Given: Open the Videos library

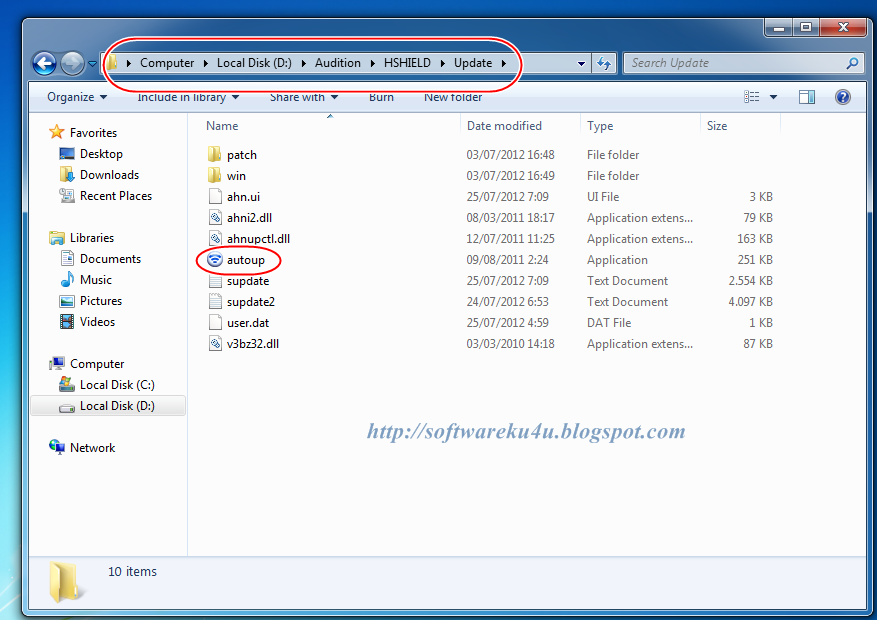Looking at the screenshot, I should point(97,321).
